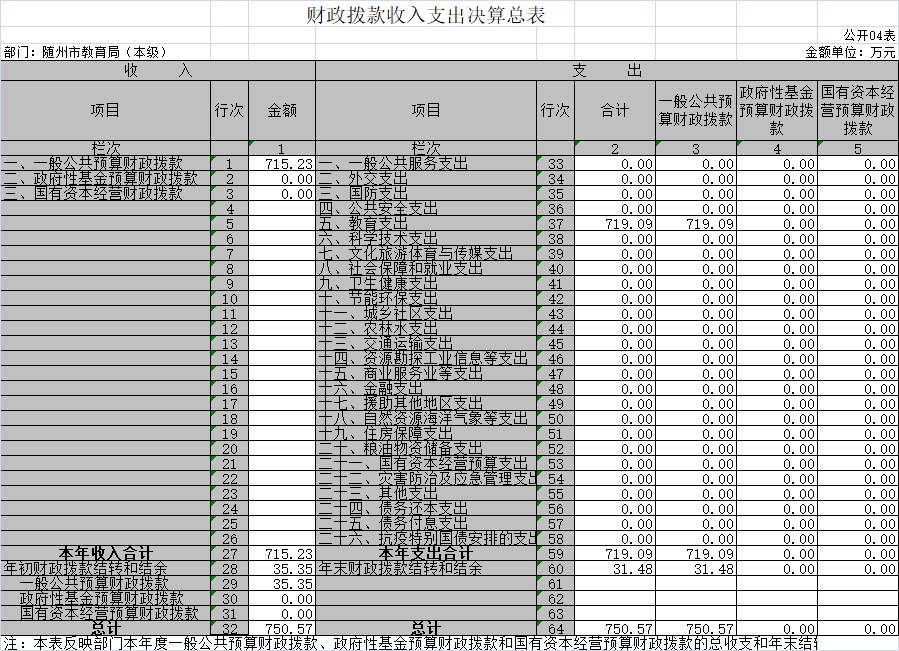Select the 八、社会保障和就业支出 cell
This screenshot has height=651, width=899.
400,269
